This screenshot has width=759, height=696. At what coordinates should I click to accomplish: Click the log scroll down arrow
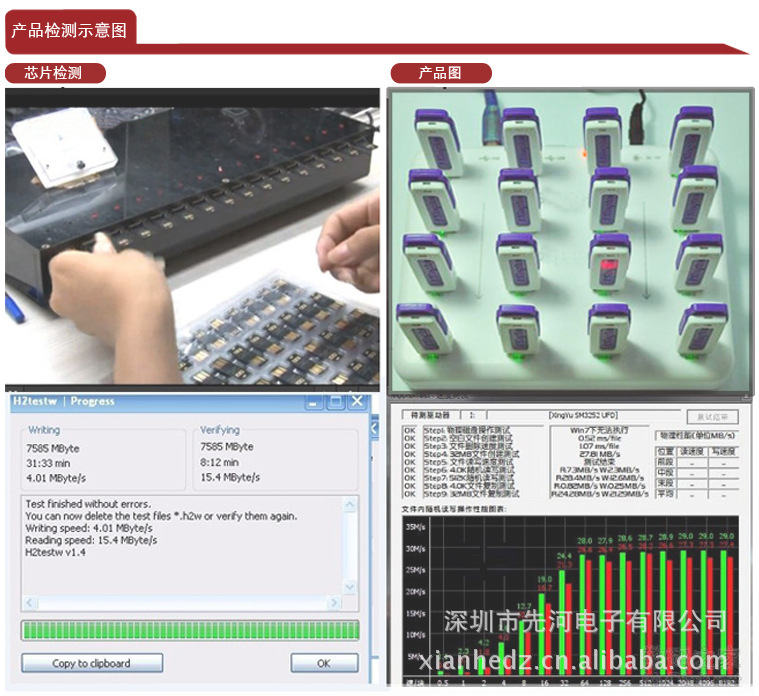click(x=350, y=587)
